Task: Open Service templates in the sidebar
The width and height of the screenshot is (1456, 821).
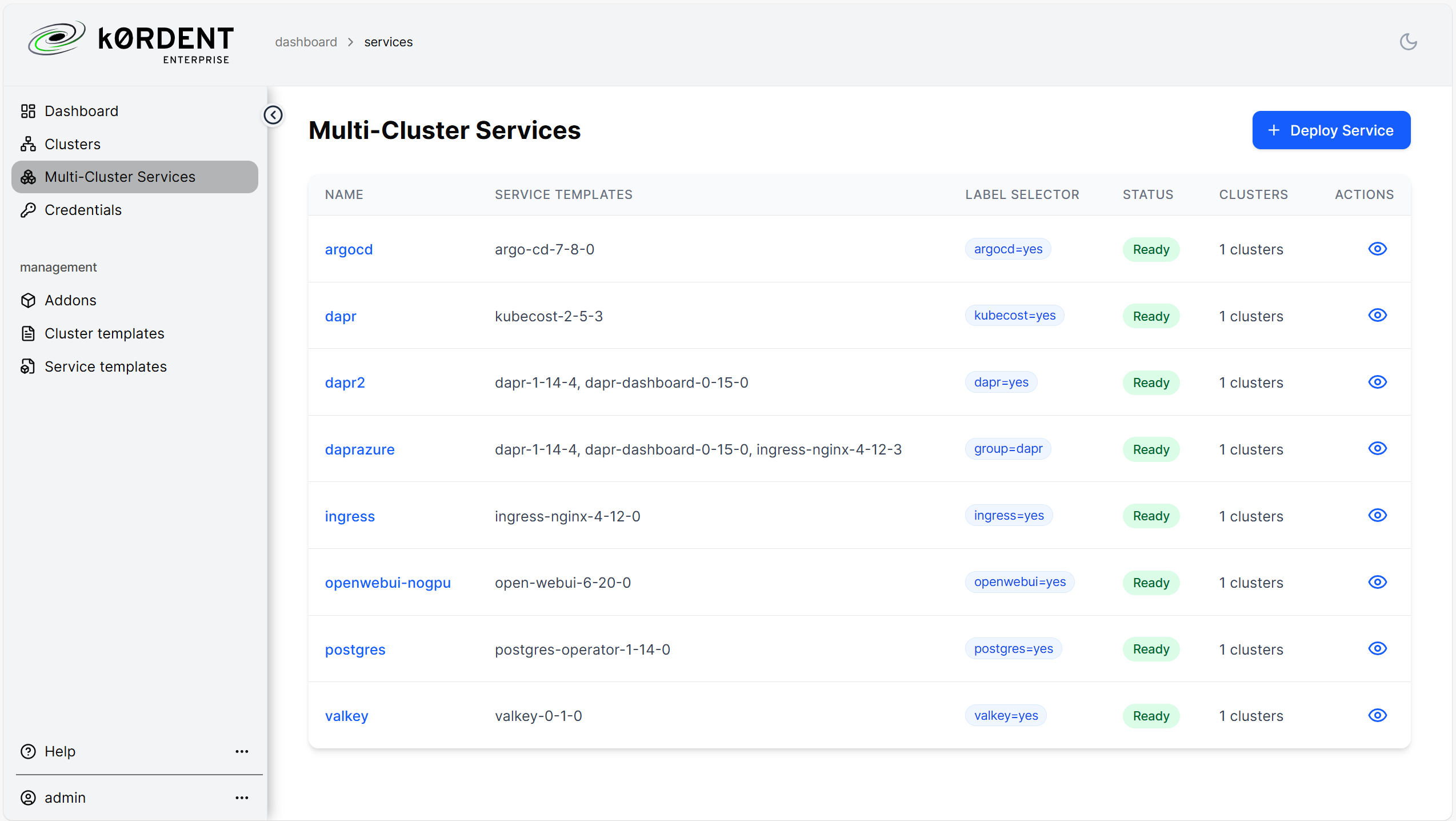Action: (x=135, y=366)
